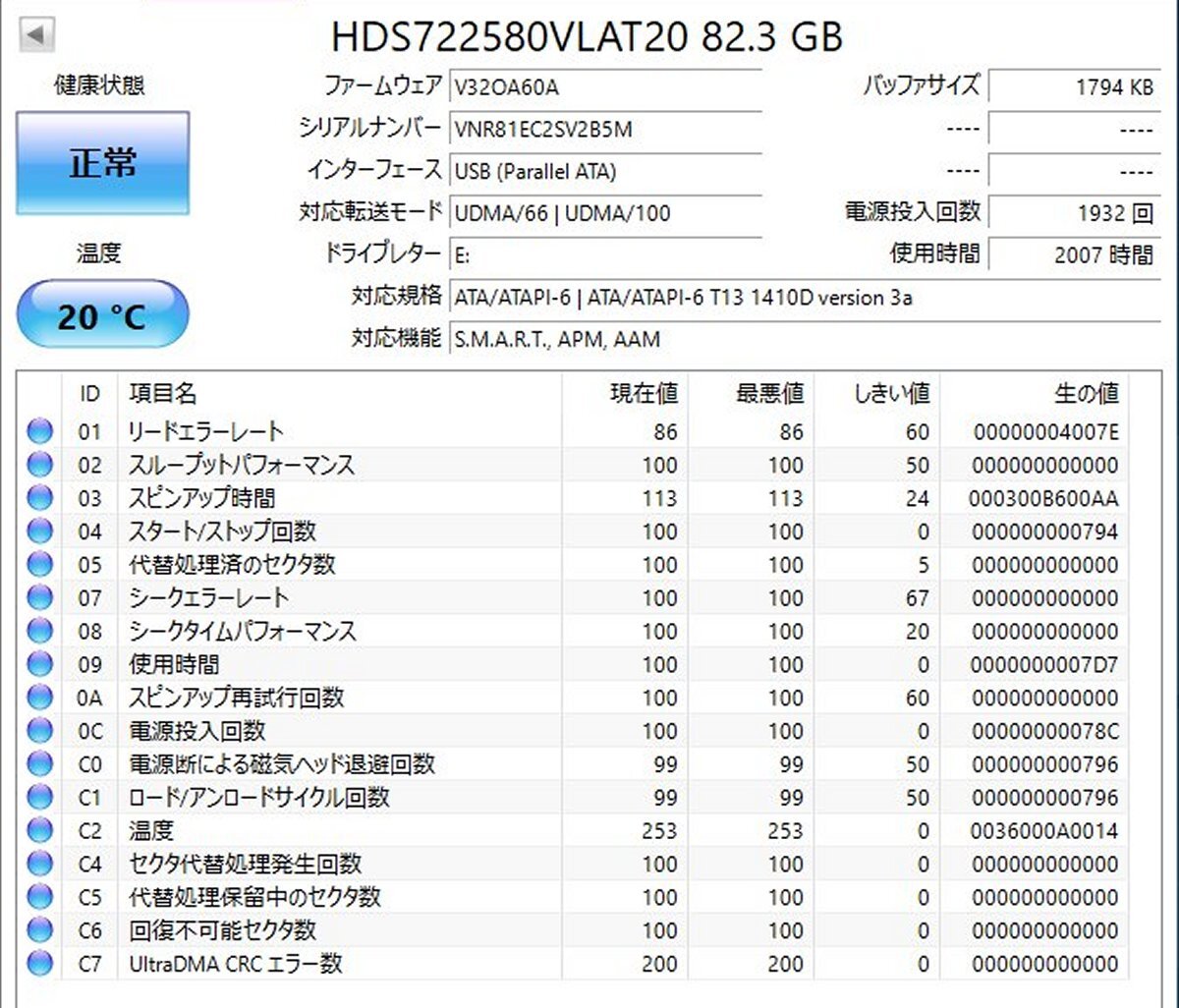Click the features field S.M.A.R.T., APM, AAM
The image size is (1179, 1008).
[x=804, y=339]
